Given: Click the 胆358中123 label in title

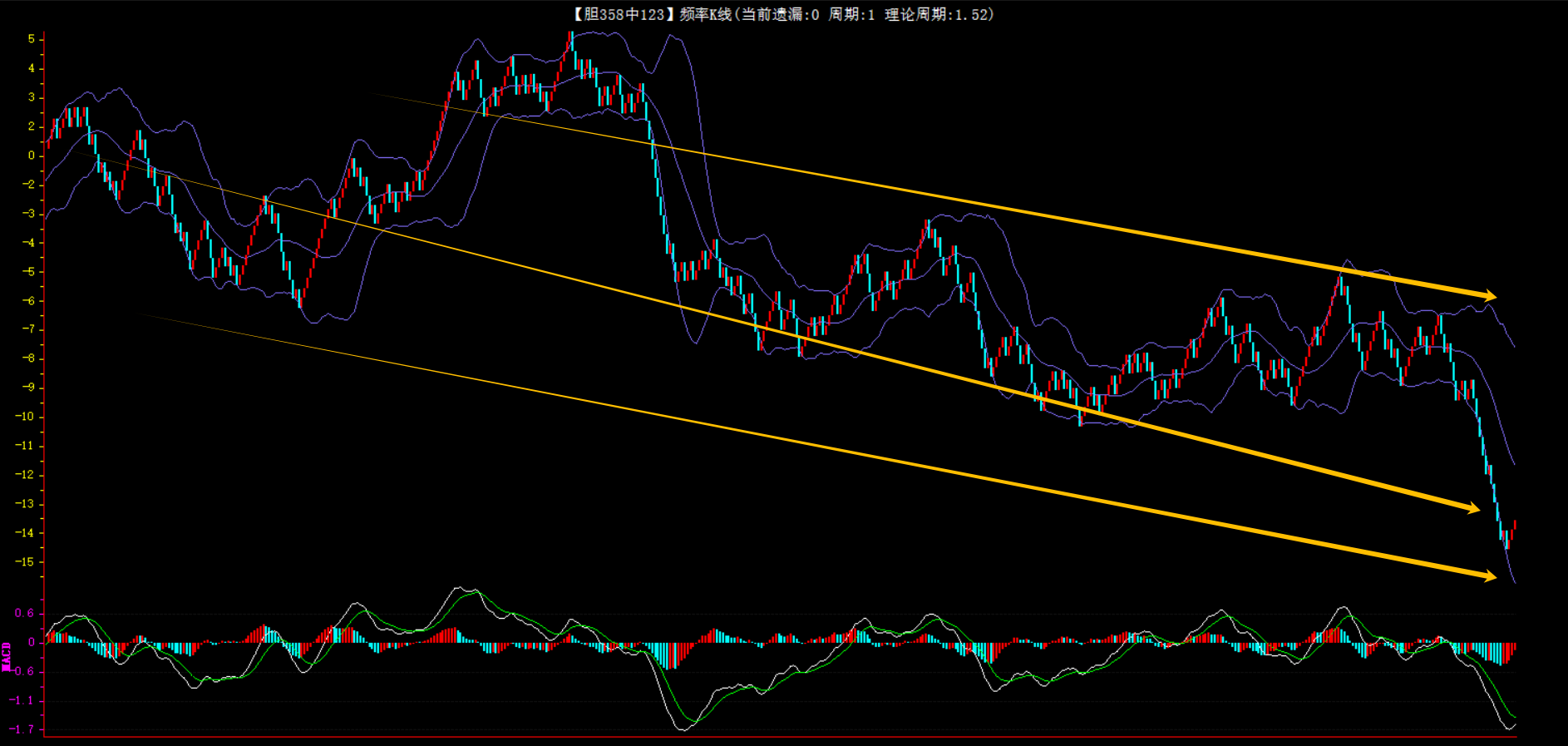Looking at the screenshot, I should coord(622,14).
